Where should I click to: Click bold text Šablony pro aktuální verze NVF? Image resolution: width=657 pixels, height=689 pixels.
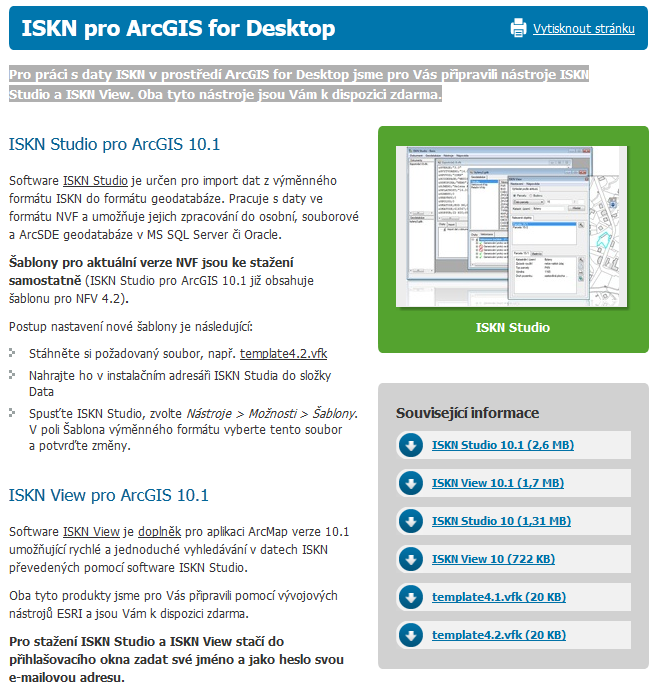click(x=151, y=271)
